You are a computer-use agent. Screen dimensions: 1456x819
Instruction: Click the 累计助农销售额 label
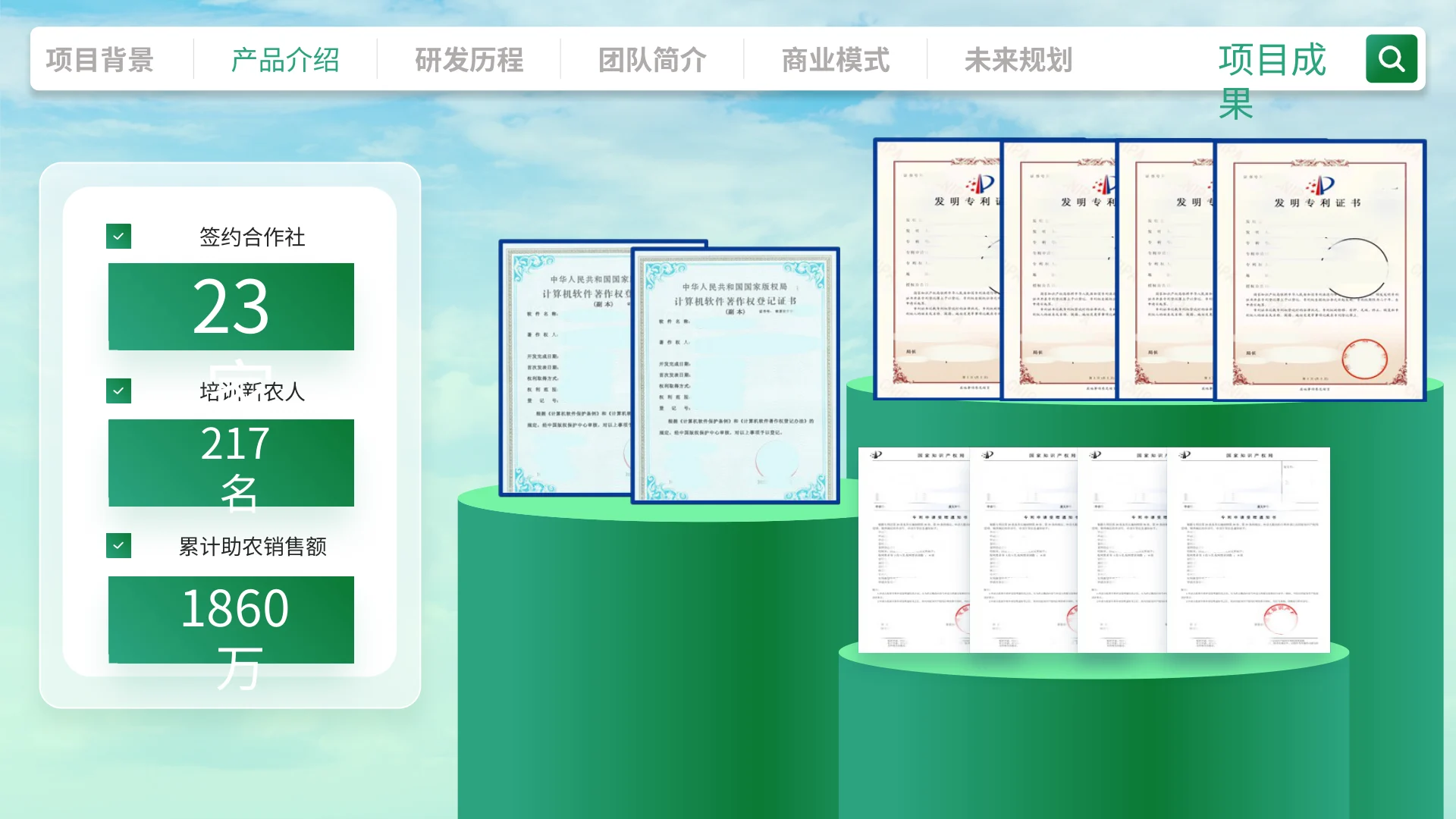253,546
